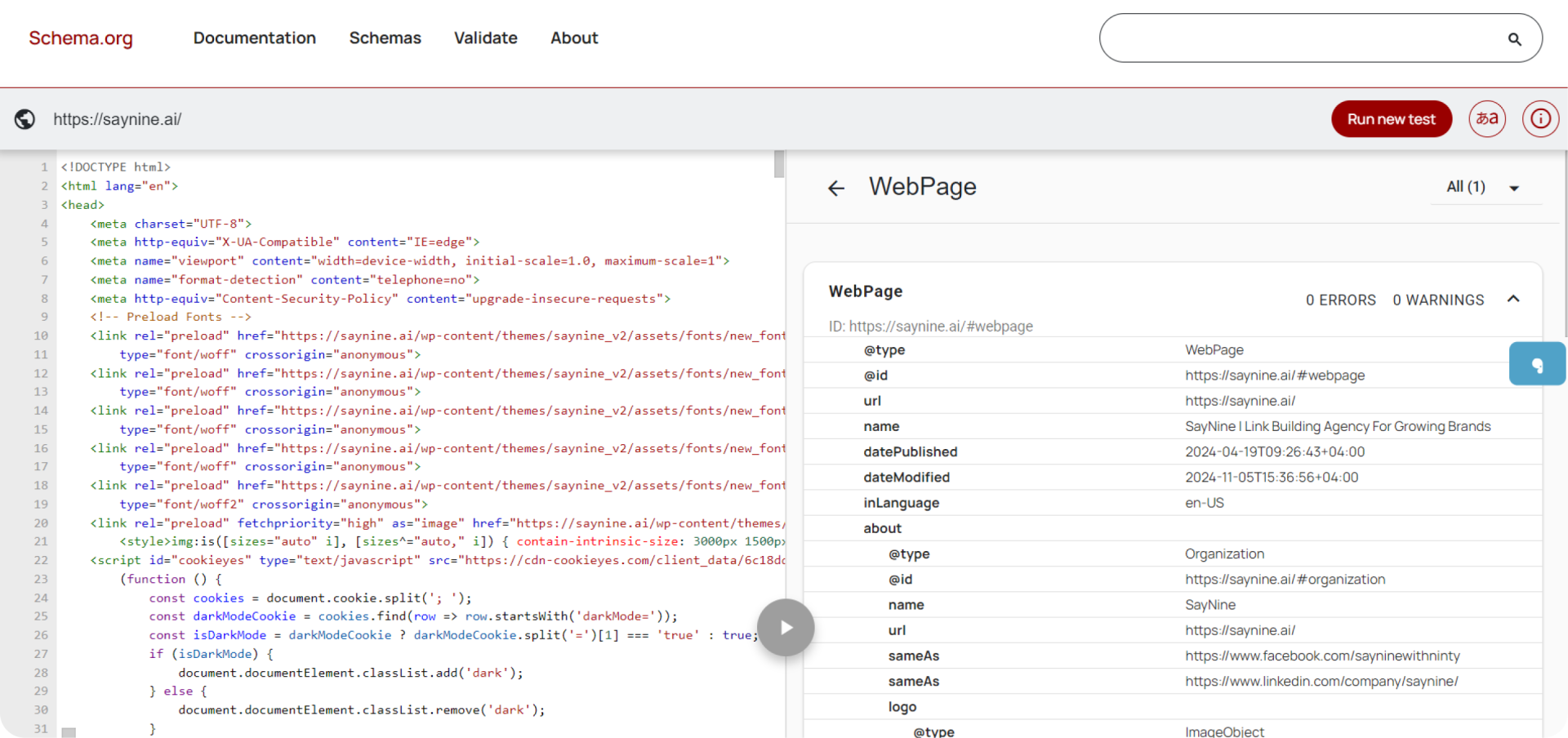Click the viewport meta tag line
The image size is (1568, 738).
pos(409,261)
